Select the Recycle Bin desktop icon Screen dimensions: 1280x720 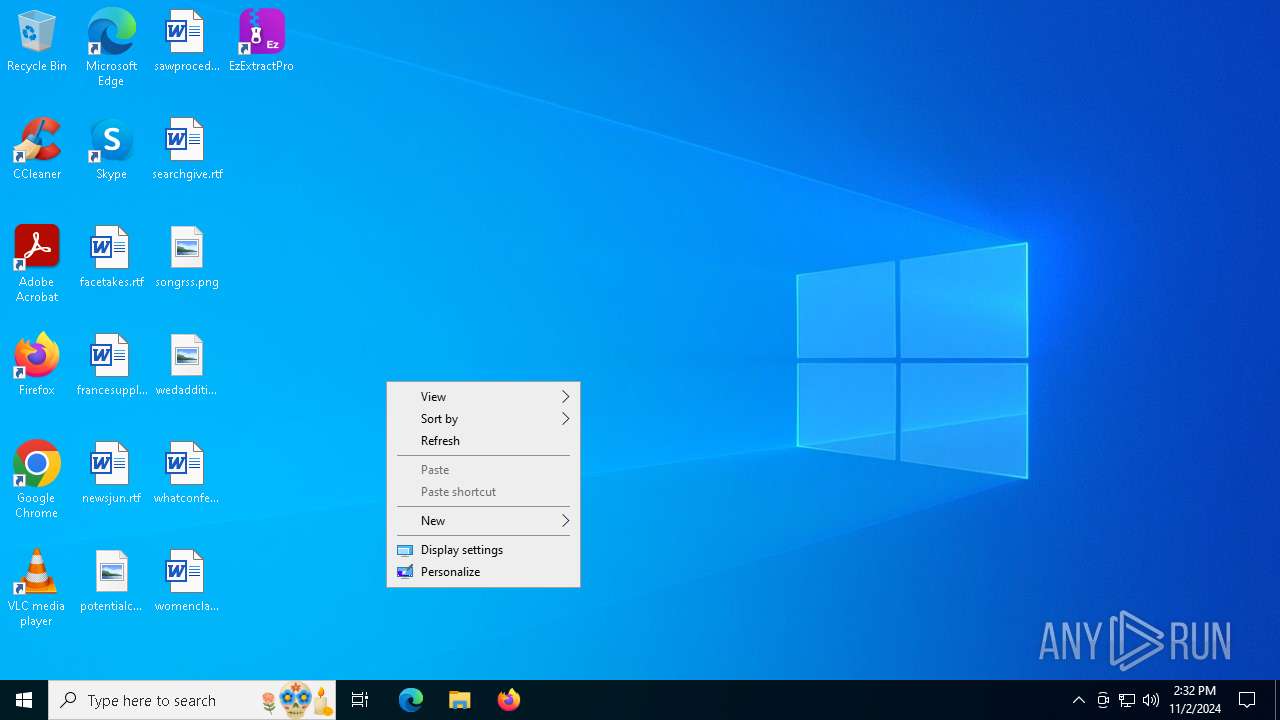point(37,42)
